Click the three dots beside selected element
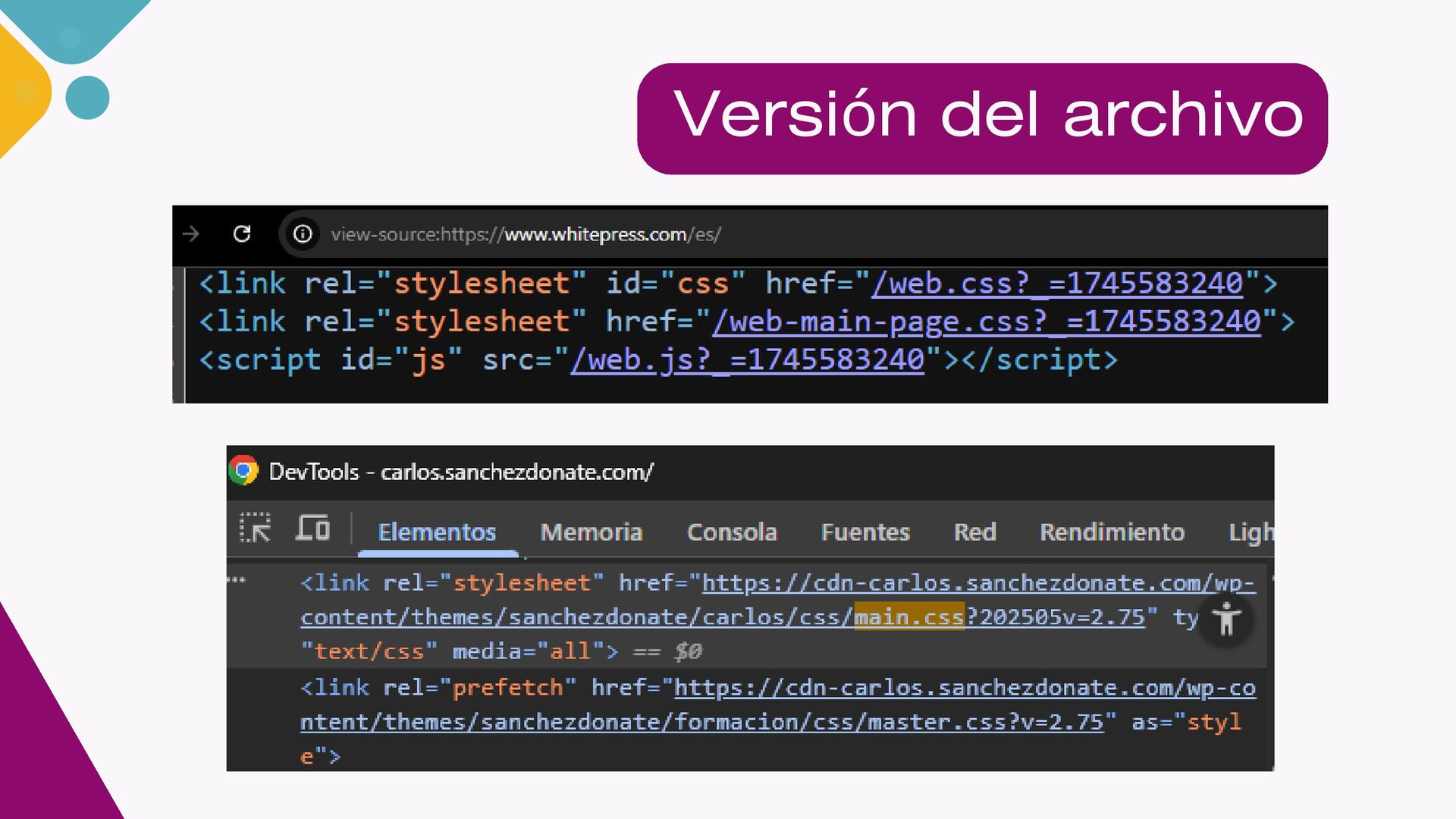 coord(237,581)
